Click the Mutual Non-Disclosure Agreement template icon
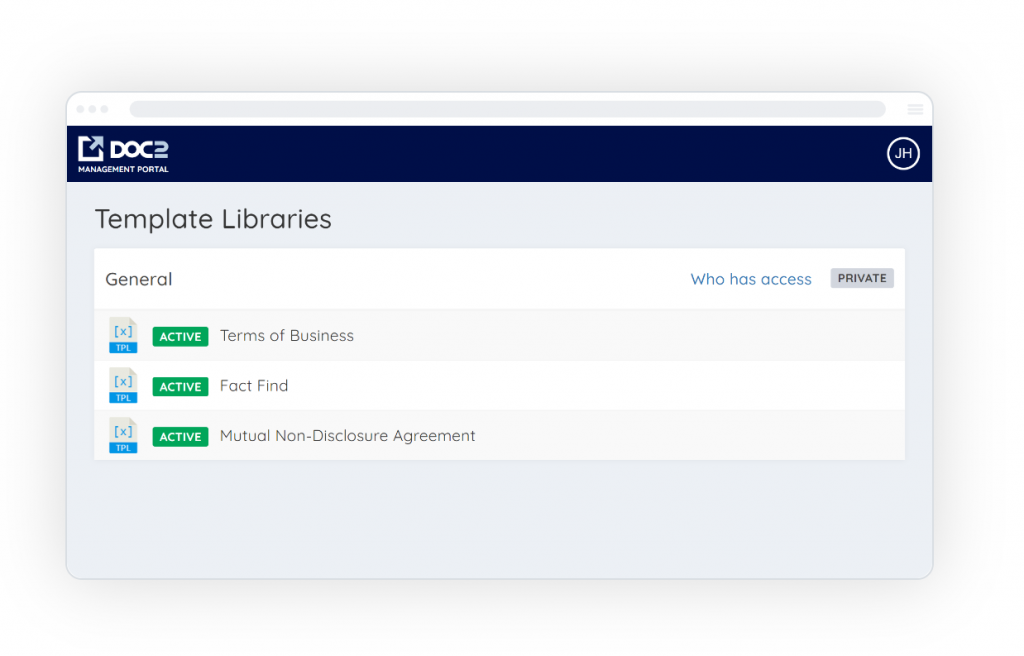Viewport: 1024px width, 656px height. coord(122,436)
